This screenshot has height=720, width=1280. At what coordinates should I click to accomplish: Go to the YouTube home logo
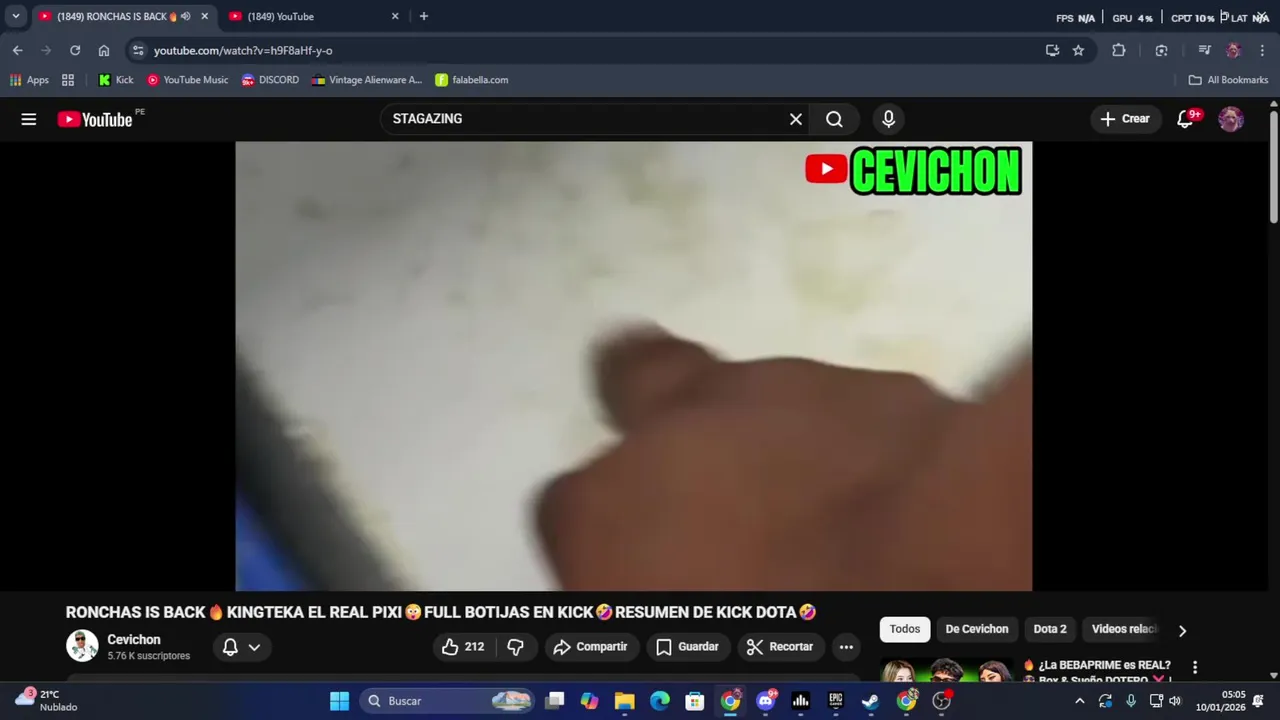95,119
